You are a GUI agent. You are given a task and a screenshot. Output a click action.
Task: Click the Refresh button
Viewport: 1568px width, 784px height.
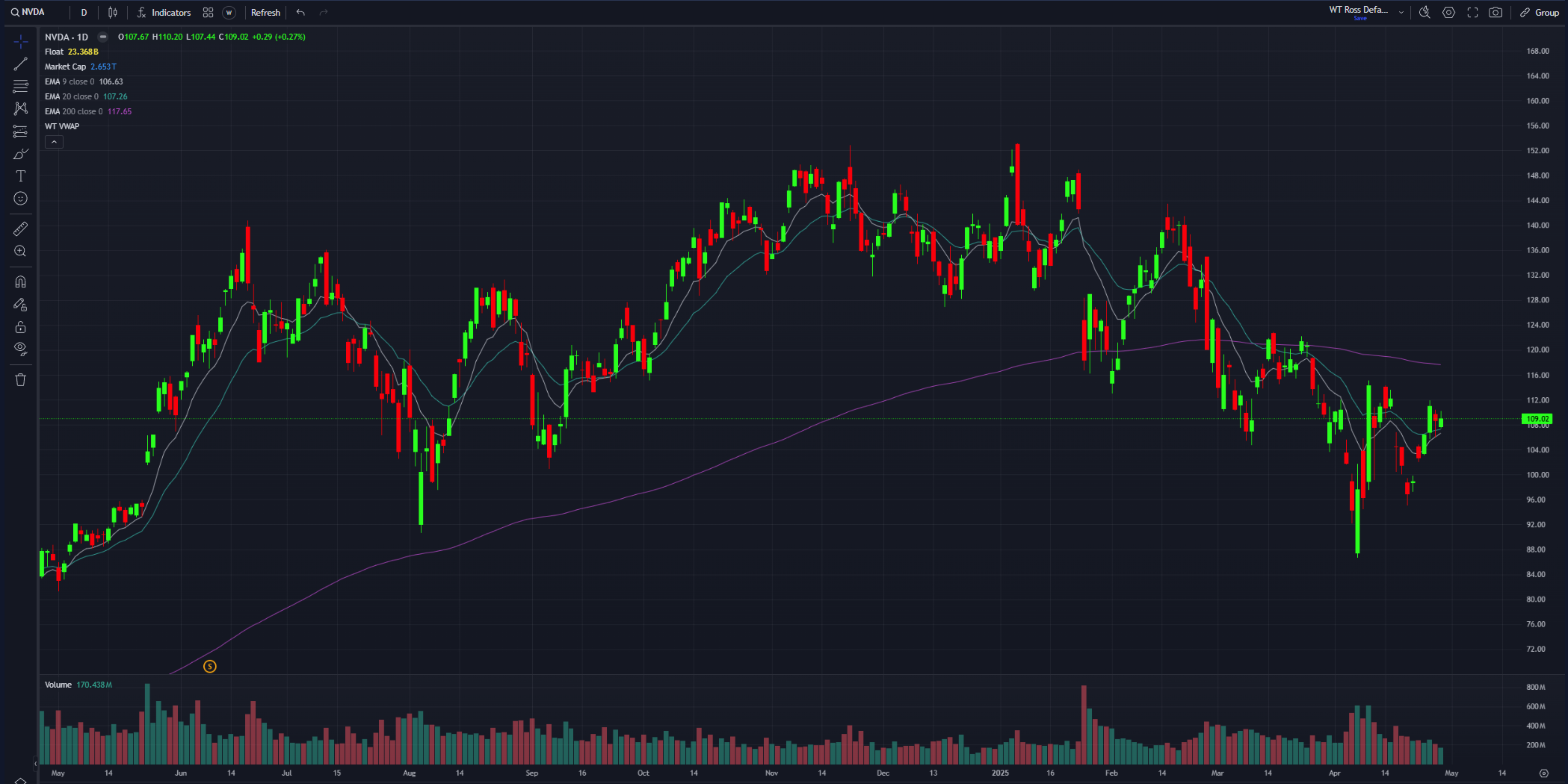click(265, 12)
